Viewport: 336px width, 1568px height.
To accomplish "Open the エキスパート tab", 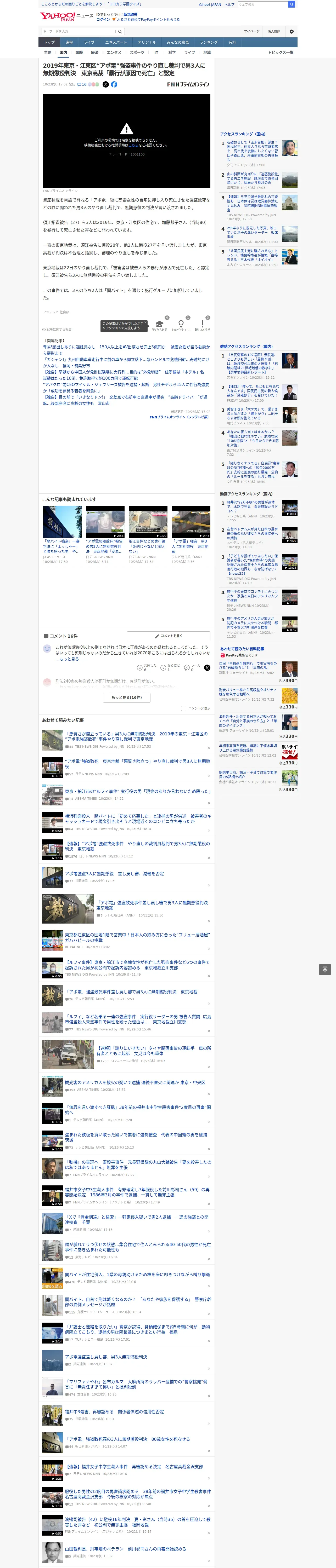I will (x=116, y=43).
